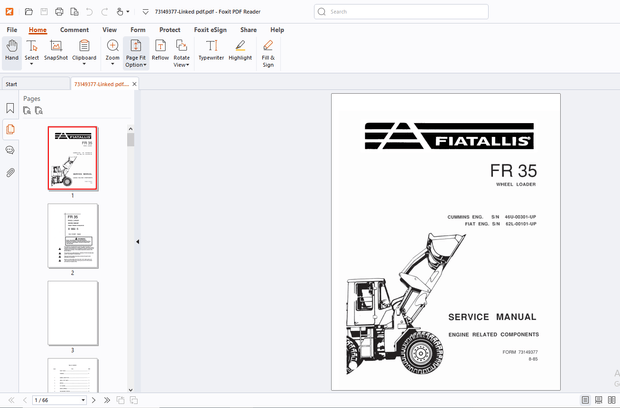Screen dimensions: 620x408
Task: Click the thumbnail panel scrollbar thumb
Action: pos(130,140)
